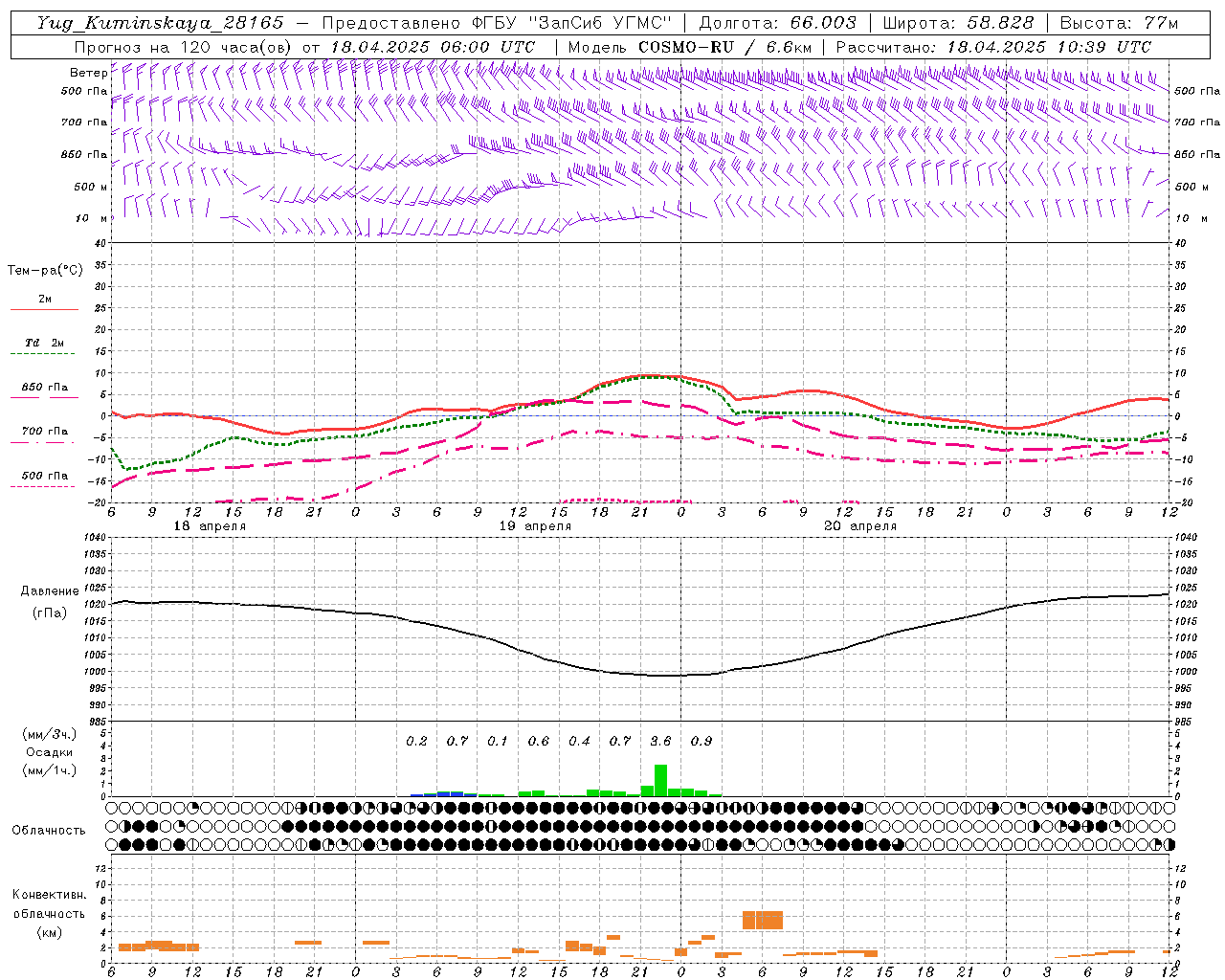Click the Td 2м dew point legend entry
The width and height of the screenshot is (1225, 980).
44,343
